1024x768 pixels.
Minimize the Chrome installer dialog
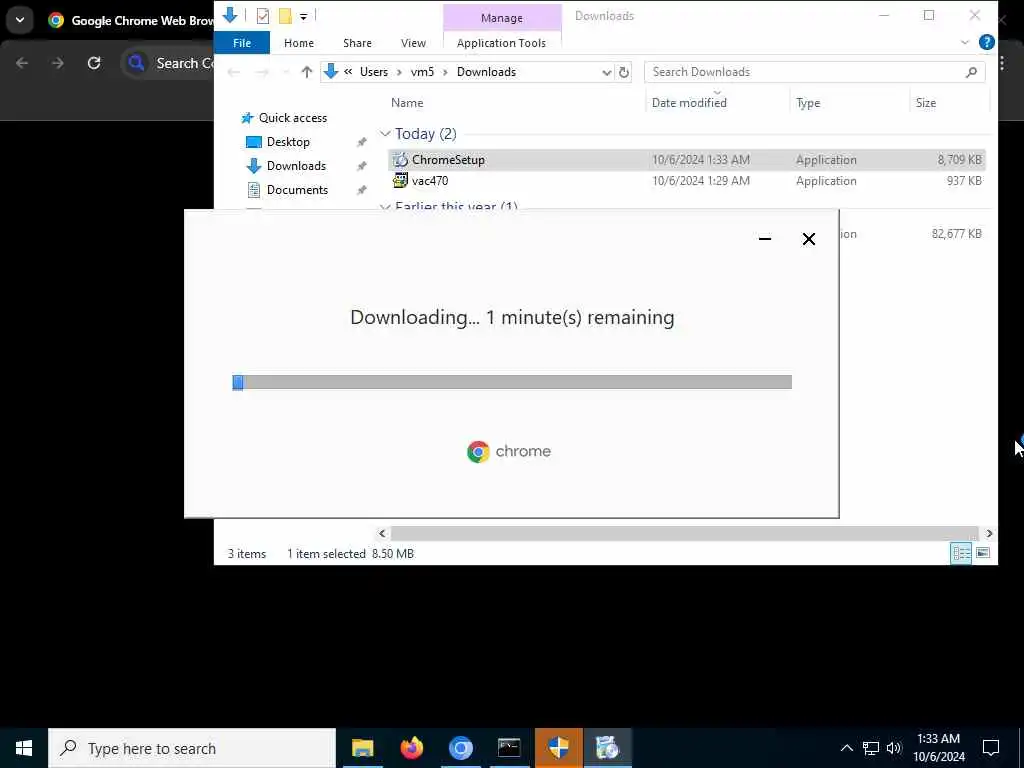(x=765, y=239)
